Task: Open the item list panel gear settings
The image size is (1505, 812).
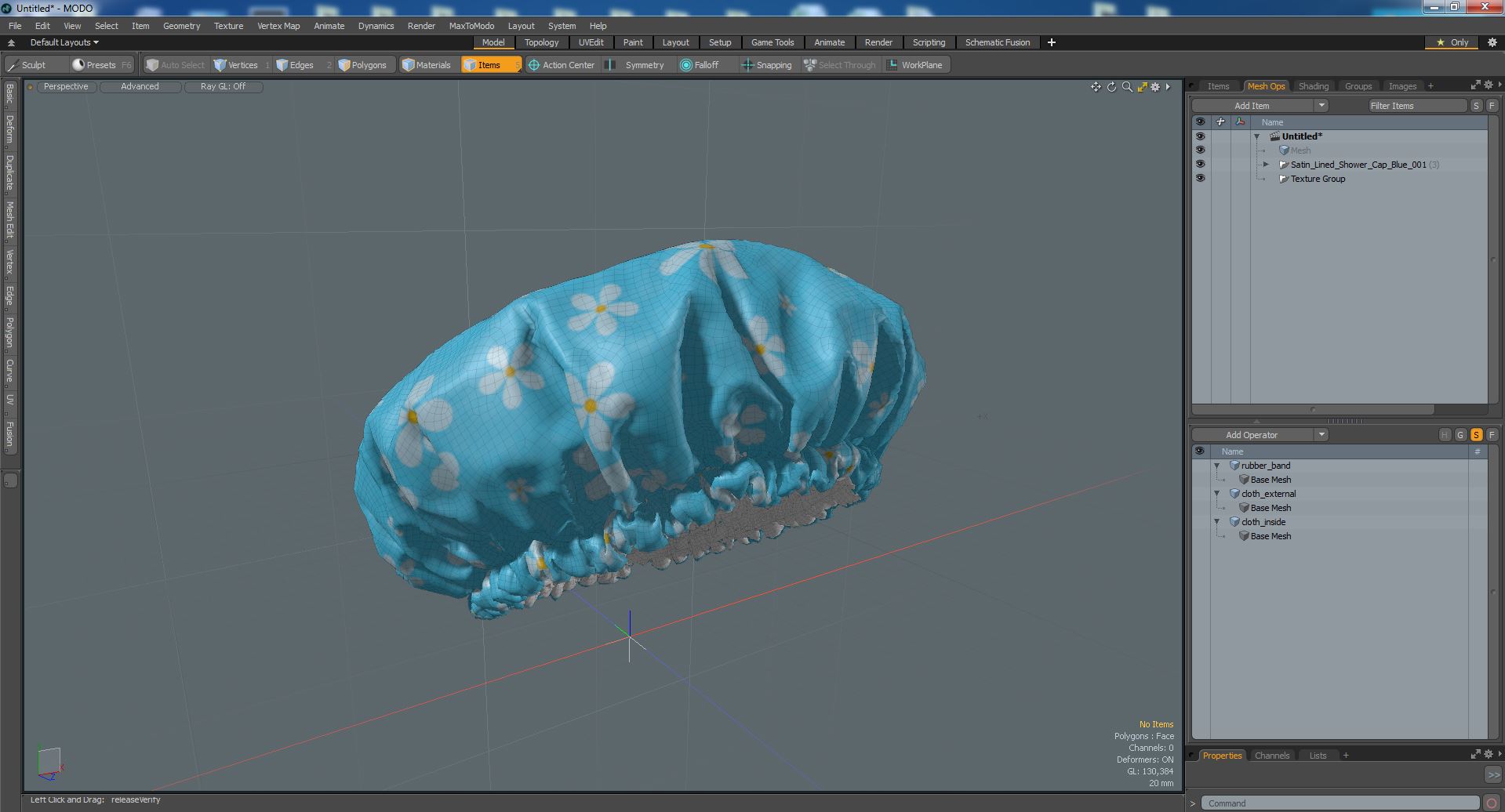Action: [1488, 85]
